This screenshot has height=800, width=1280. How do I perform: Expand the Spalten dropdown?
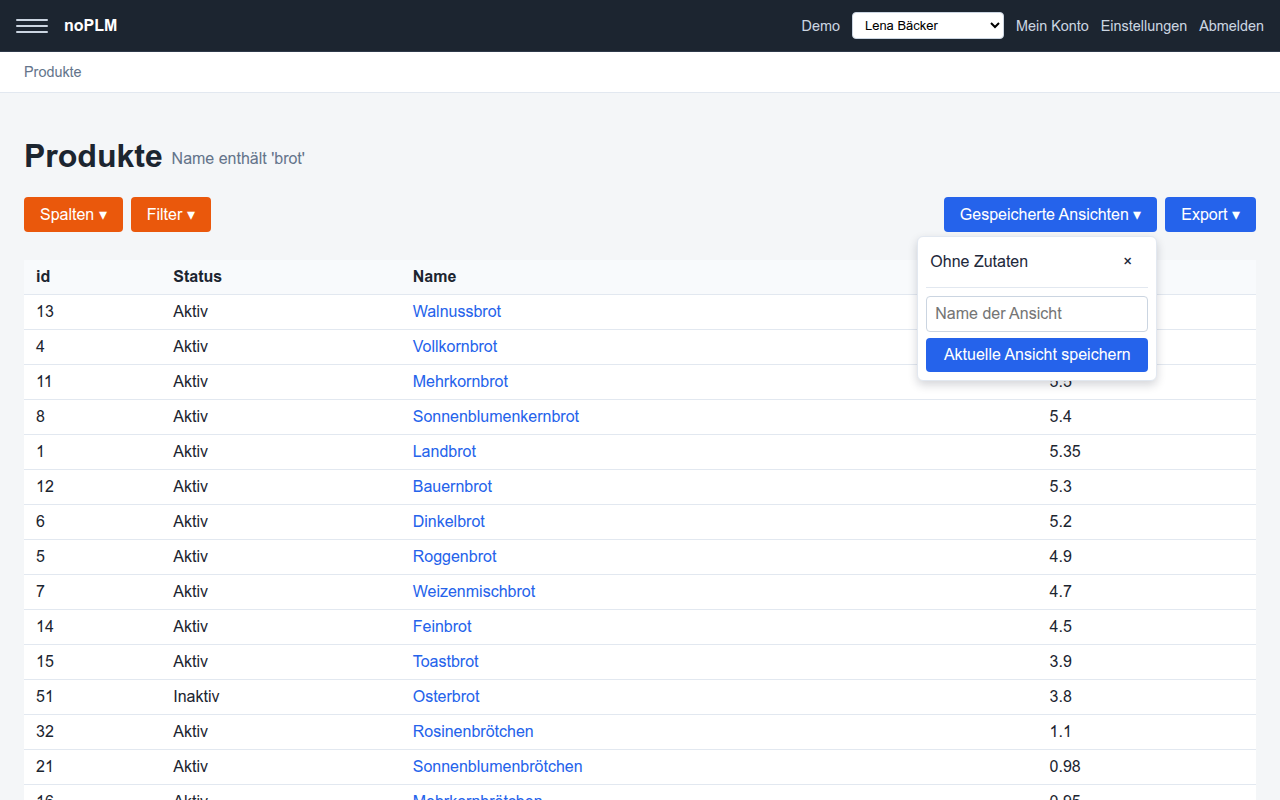click(x=73, y=214)
